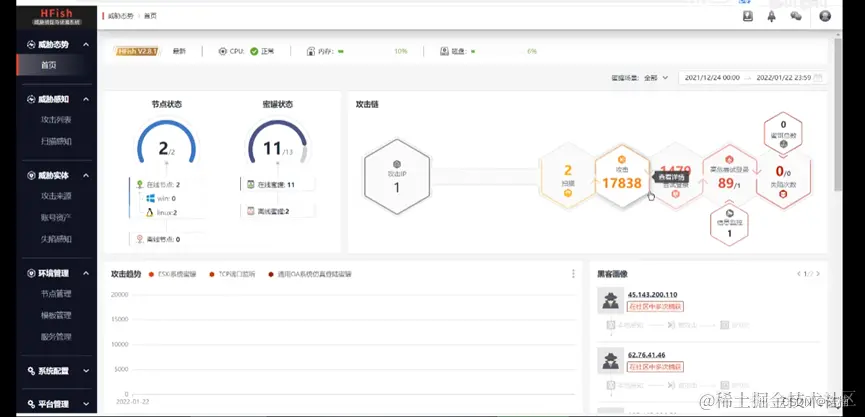Viewport: 865px width, 417px height.
Task: Click the 系统配置 key icon in sidebar
Action: click(x=31, y=371)
